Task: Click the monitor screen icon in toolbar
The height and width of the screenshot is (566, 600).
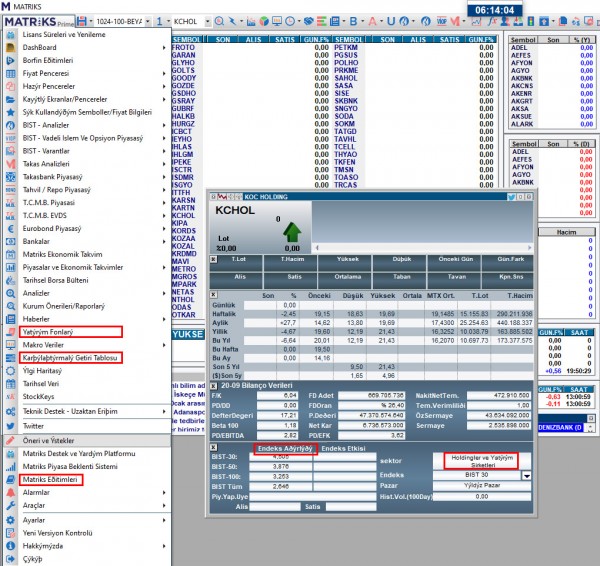Action: [277, 21]
